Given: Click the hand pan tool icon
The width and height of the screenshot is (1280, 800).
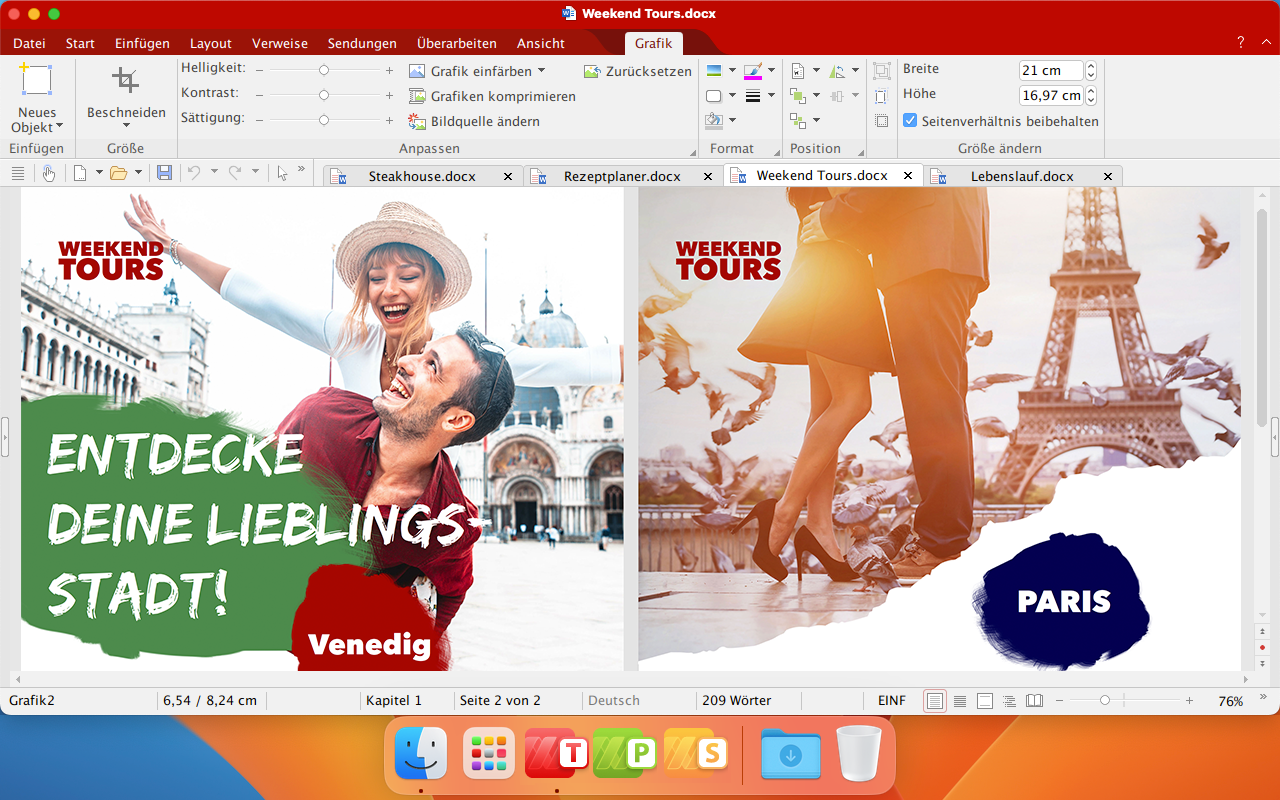Looking at the screenshot, I should point(48,173).
